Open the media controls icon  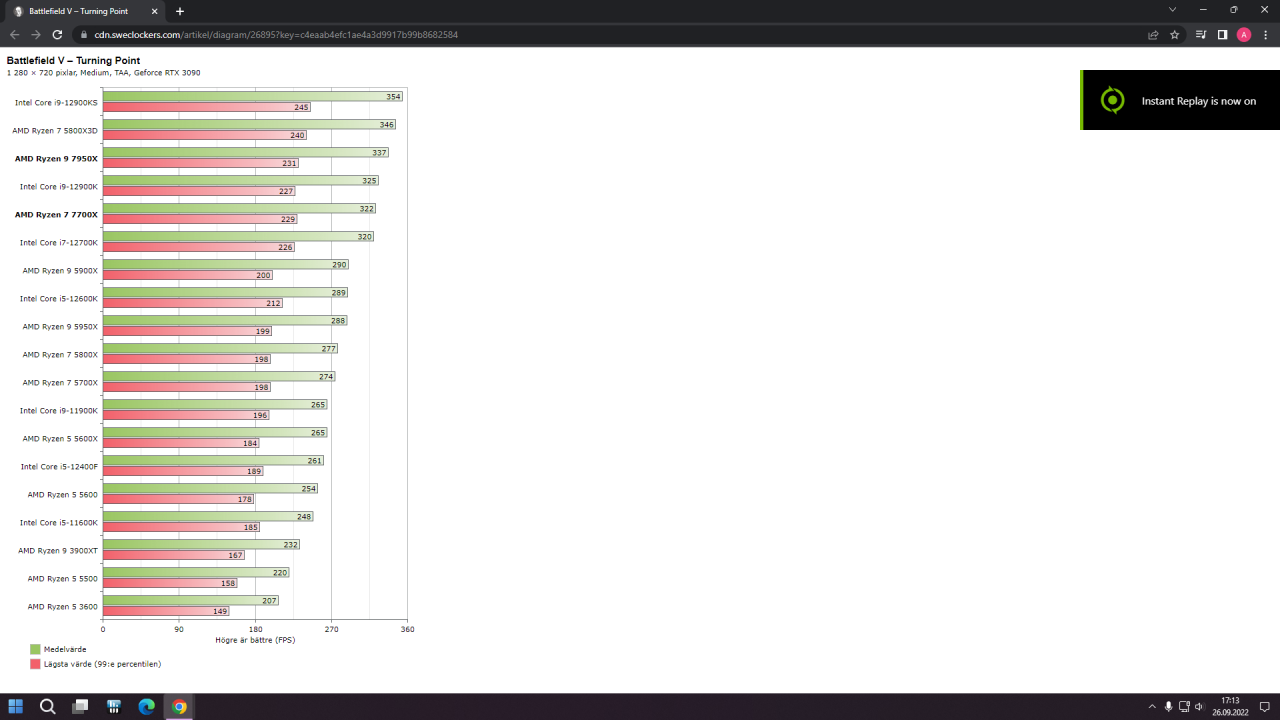coord(1201,34)
